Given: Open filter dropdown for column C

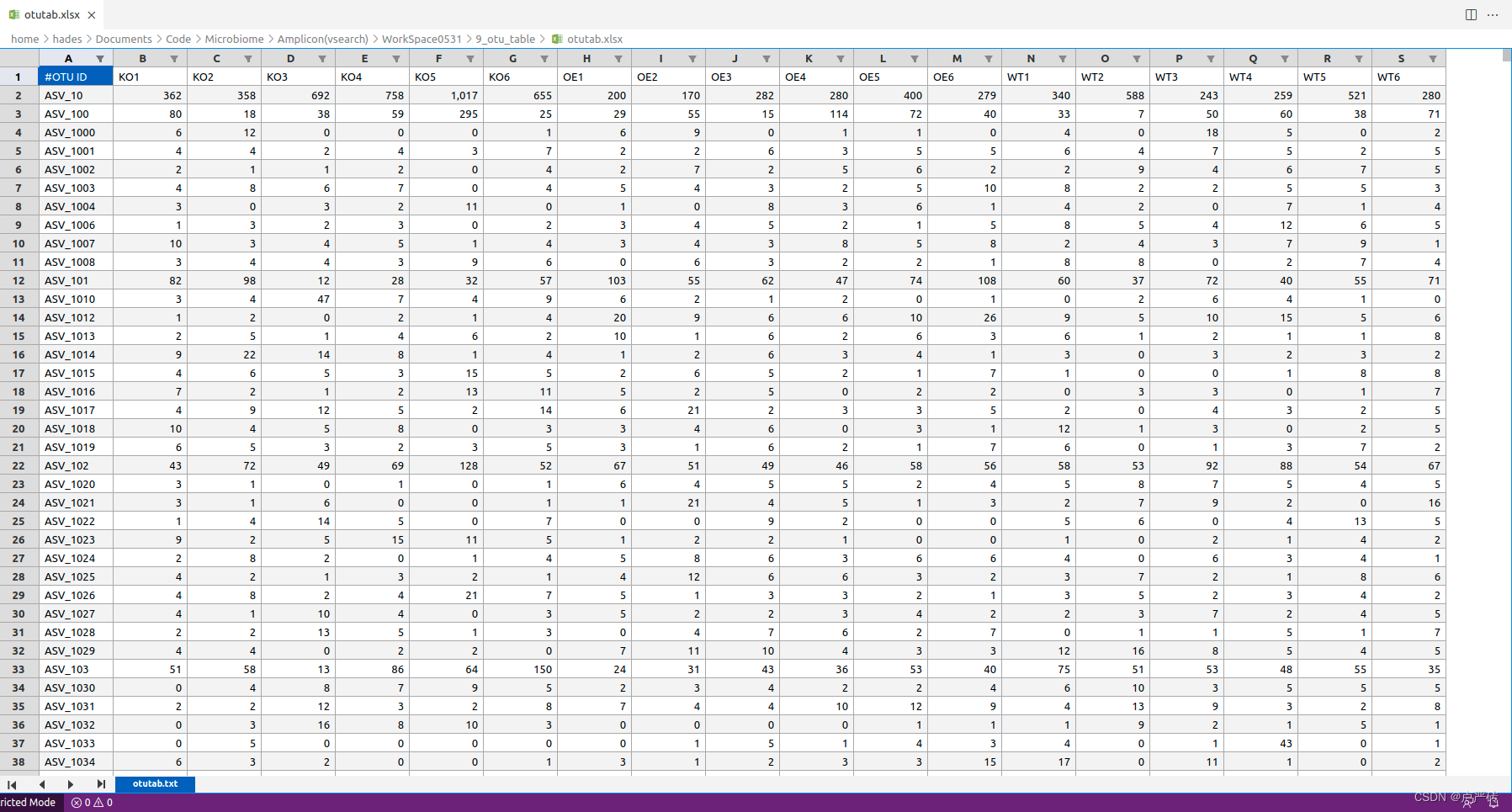Looking at the screenshot, I should click(x=248, y=59).
